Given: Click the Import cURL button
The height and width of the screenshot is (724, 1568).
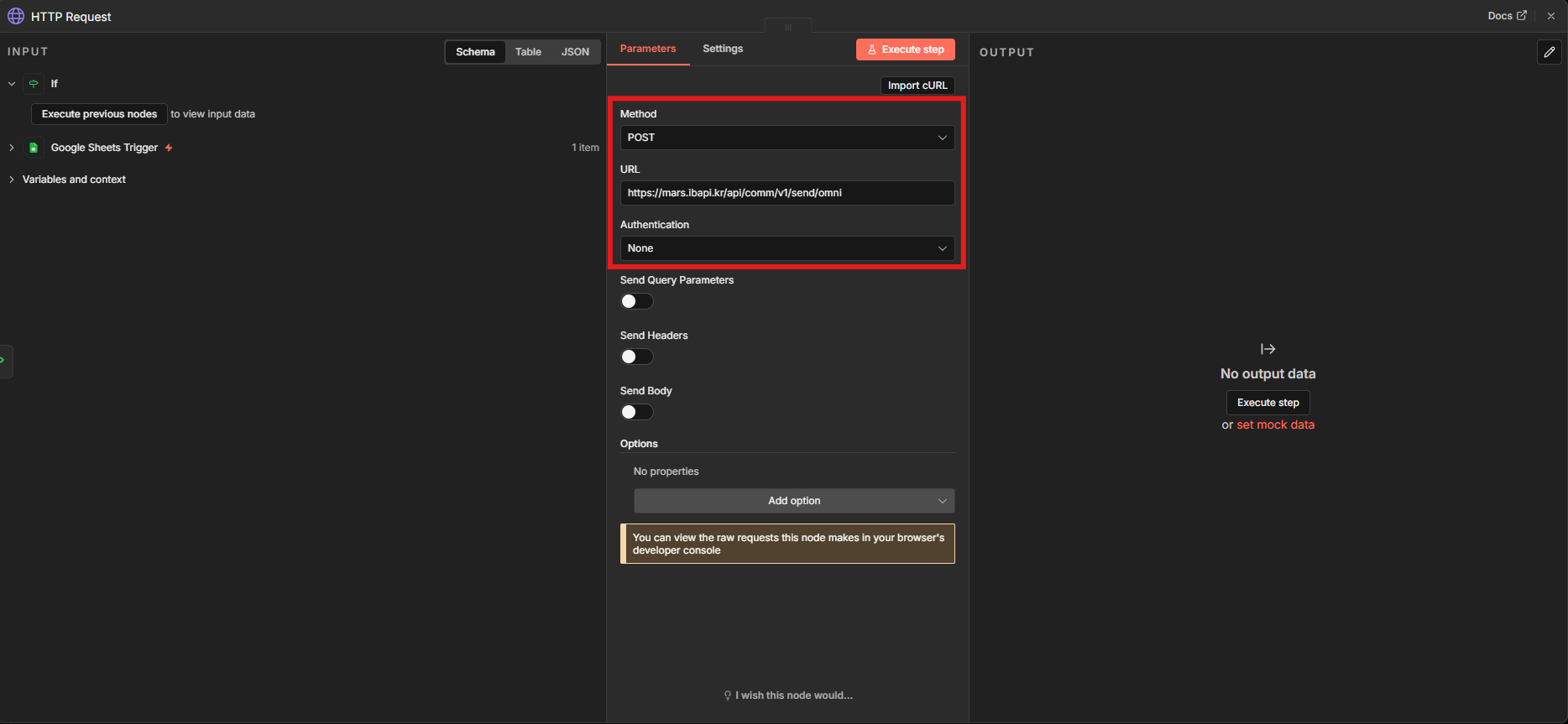Looking at the screenshot, I should point(917,86).
